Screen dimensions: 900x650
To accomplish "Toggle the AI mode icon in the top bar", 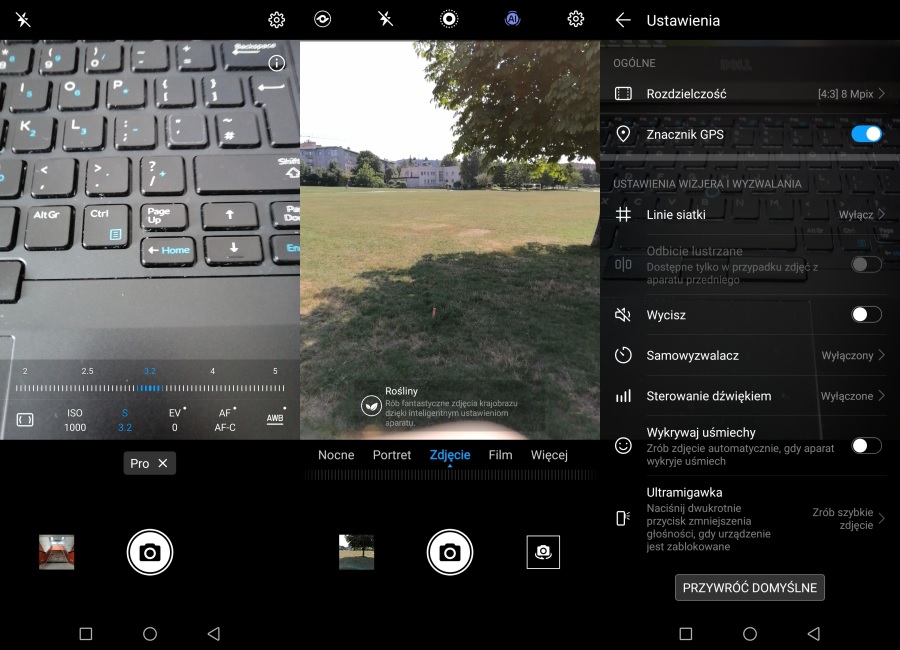I will pyautogui.click(x=512, y=19).
